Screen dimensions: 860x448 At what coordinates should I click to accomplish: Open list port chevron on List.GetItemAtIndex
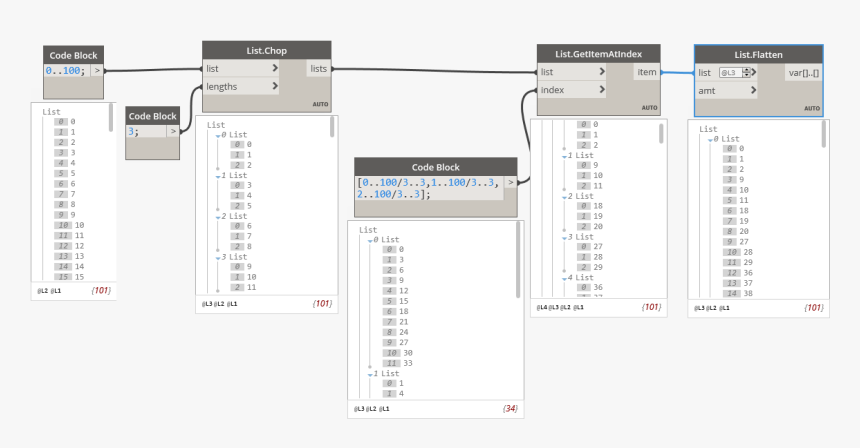pos(602,71)
